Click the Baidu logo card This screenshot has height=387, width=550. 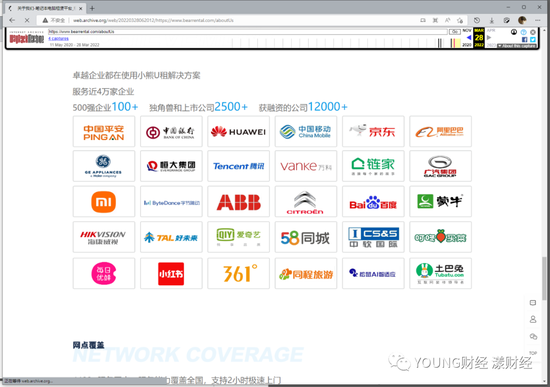coord(373,202)
